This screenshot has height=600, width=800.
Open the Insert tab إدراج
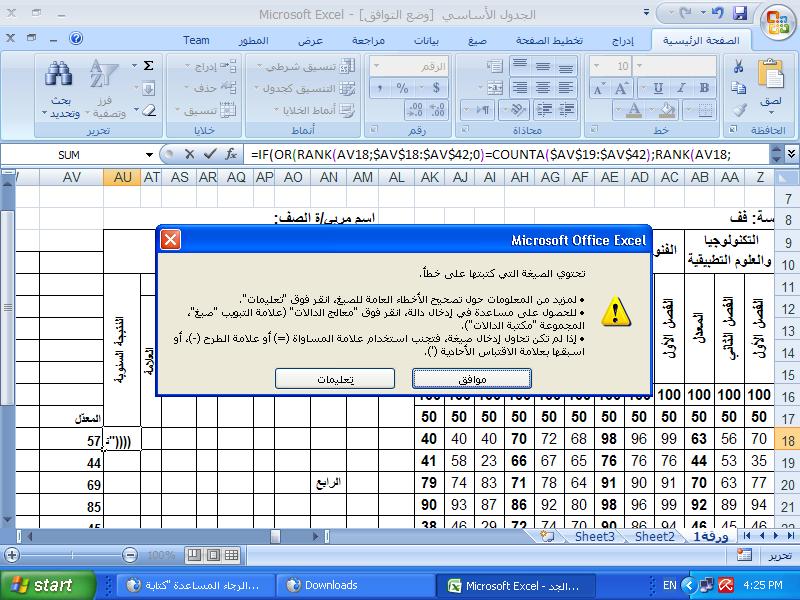click(x=623, y=40)
